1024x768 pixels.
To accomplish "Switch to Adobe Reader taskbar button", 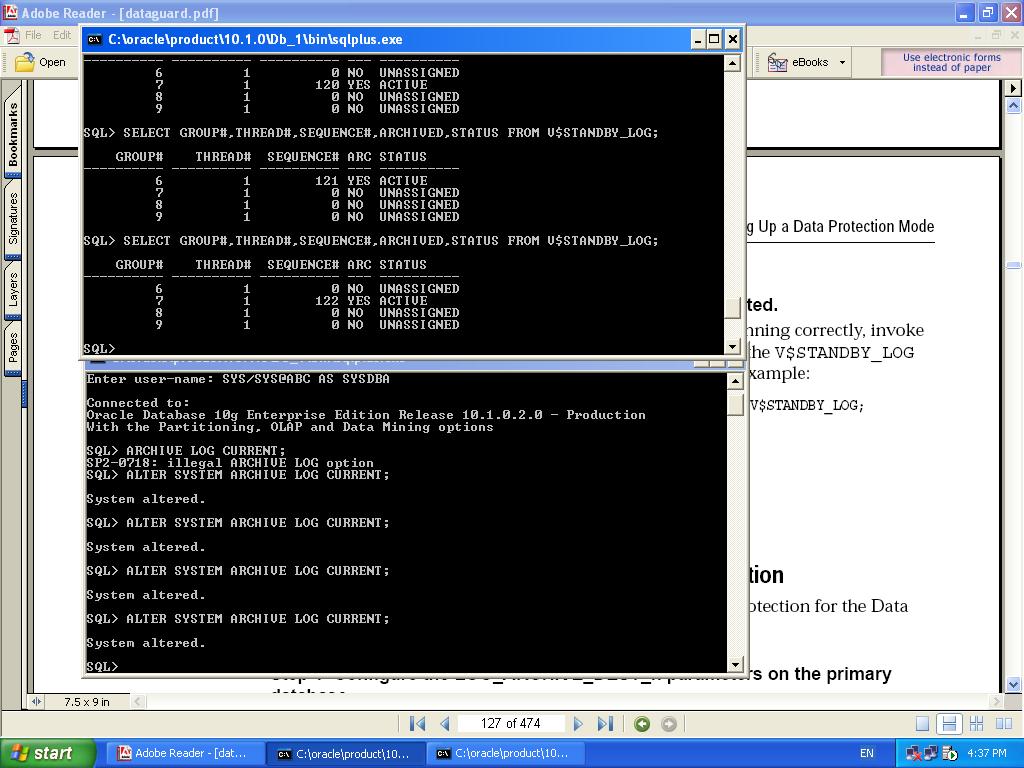I will (x=183, y=753).
